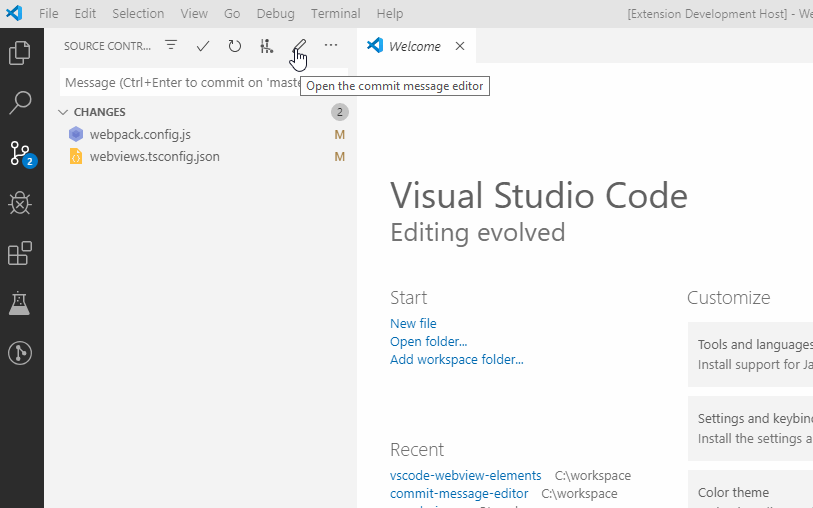This screenshot has height=508, width=813.
Task: Open the Debug view bug icon
Action: tap(20, 203)
